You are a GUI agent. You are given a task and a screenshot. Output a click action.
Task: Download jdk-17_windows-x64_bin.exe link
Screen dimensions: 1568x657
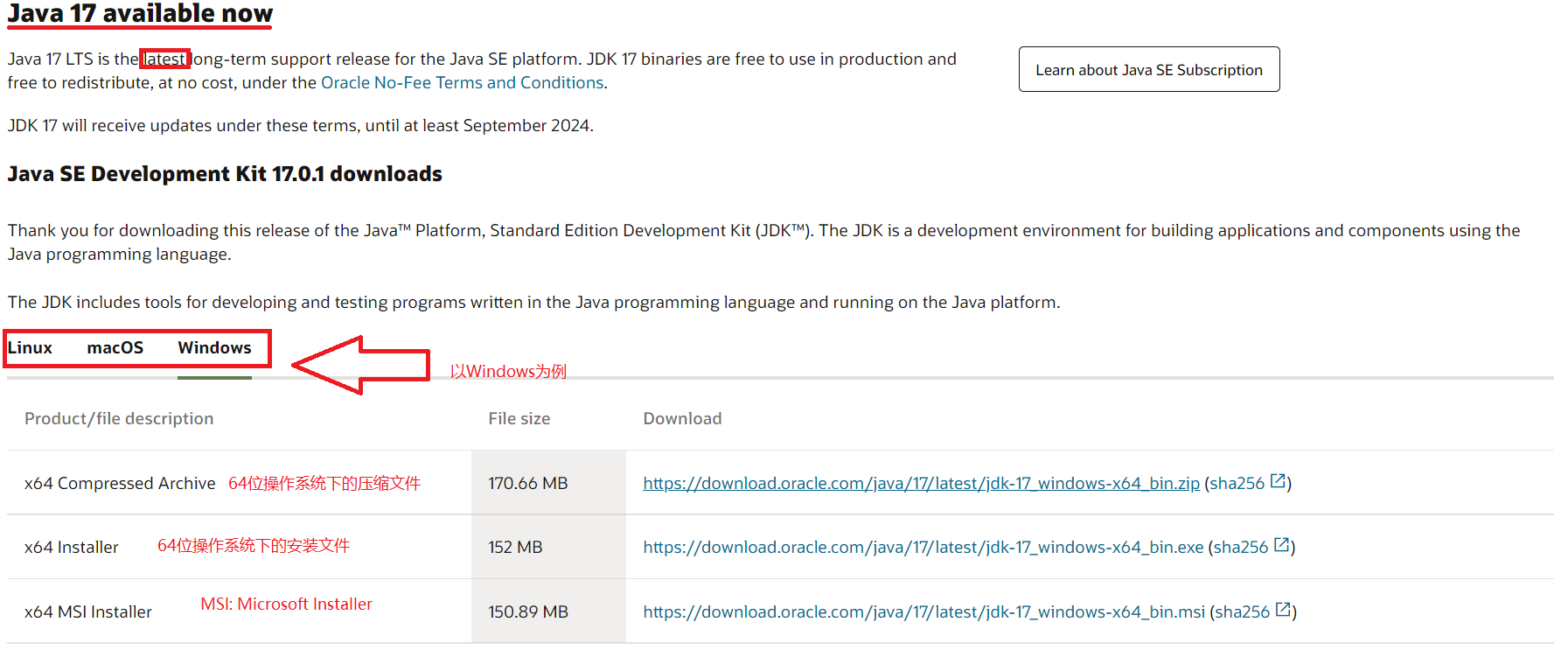(x=923, y=547)
